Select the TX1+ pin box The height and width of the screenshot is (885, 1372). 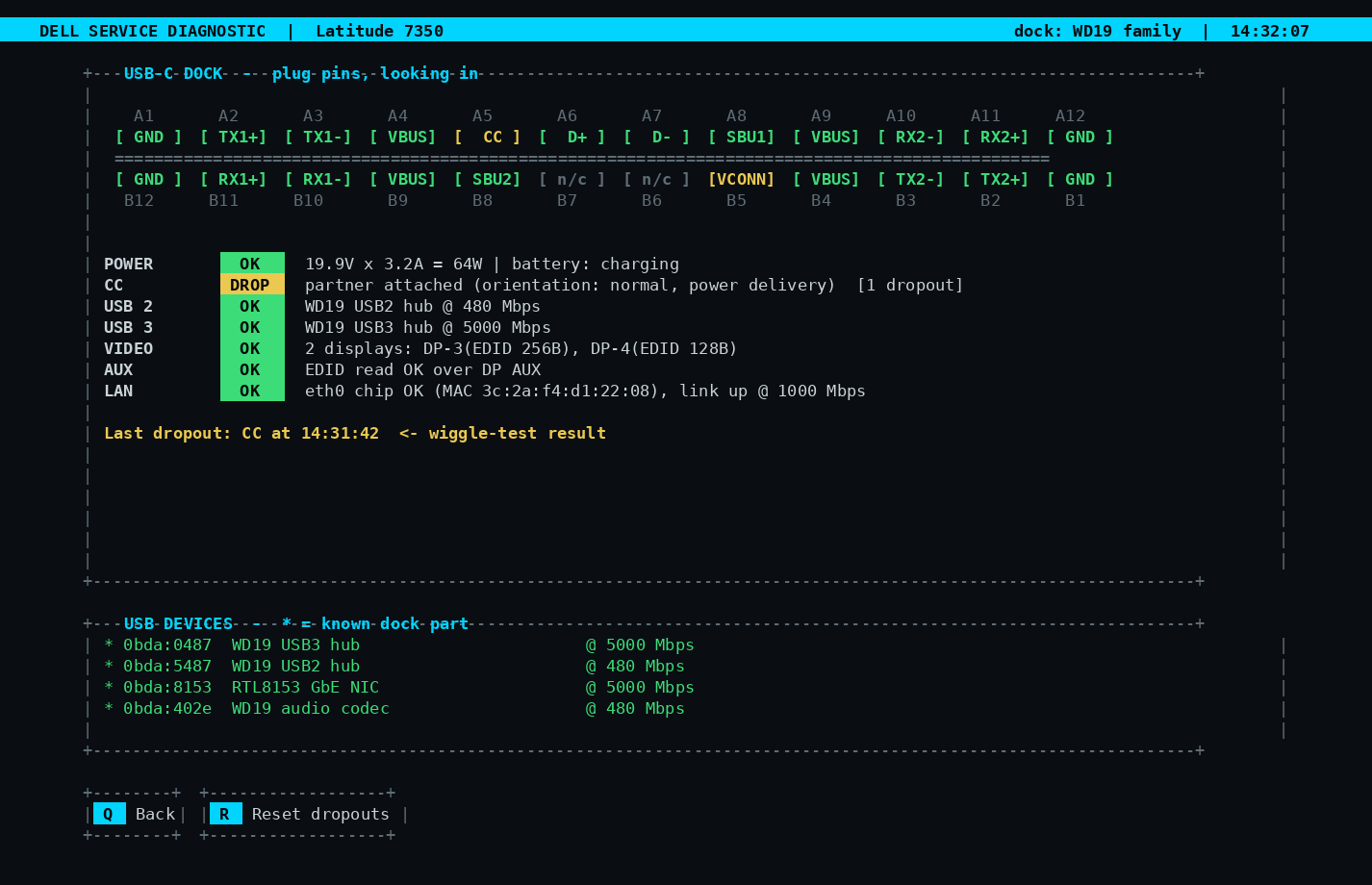[234, 137]
